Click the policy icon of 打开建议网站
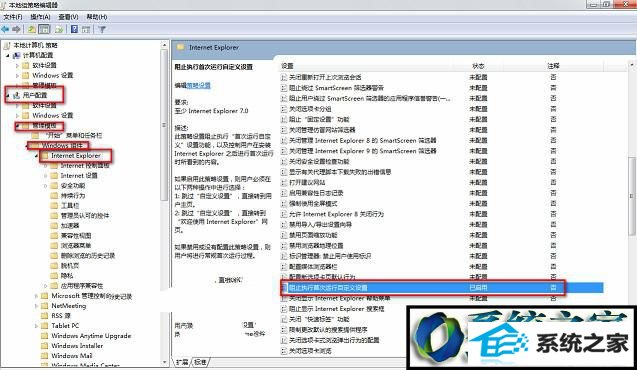The image size is (637, 370). pyautogui.click(x=284, y=182)
